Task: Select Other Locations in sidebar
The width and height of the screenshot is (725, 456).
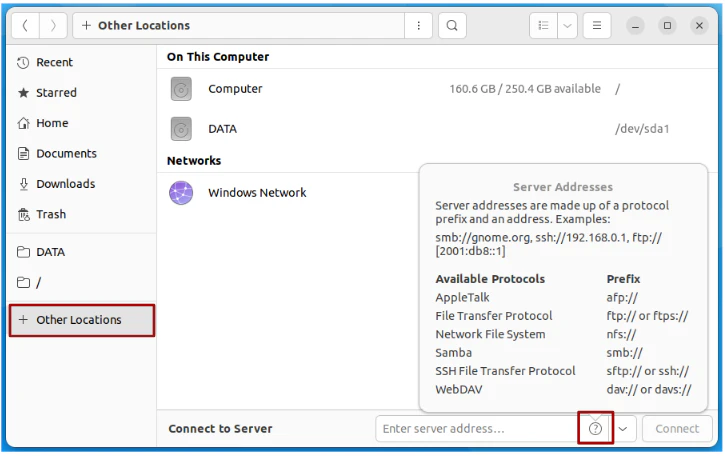Action: tap(82, 320)
